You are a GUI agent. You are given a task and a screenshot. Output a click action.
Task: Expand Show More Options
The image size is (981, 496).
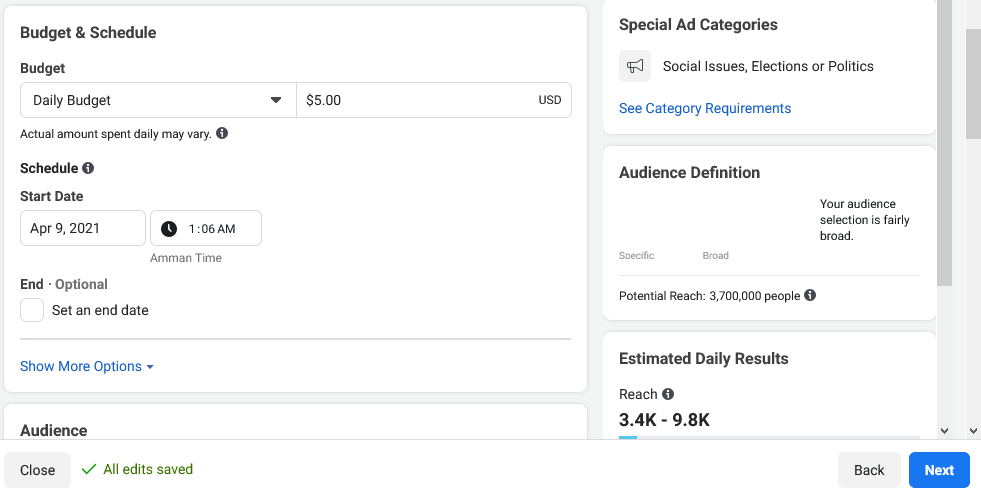(87, 367)
